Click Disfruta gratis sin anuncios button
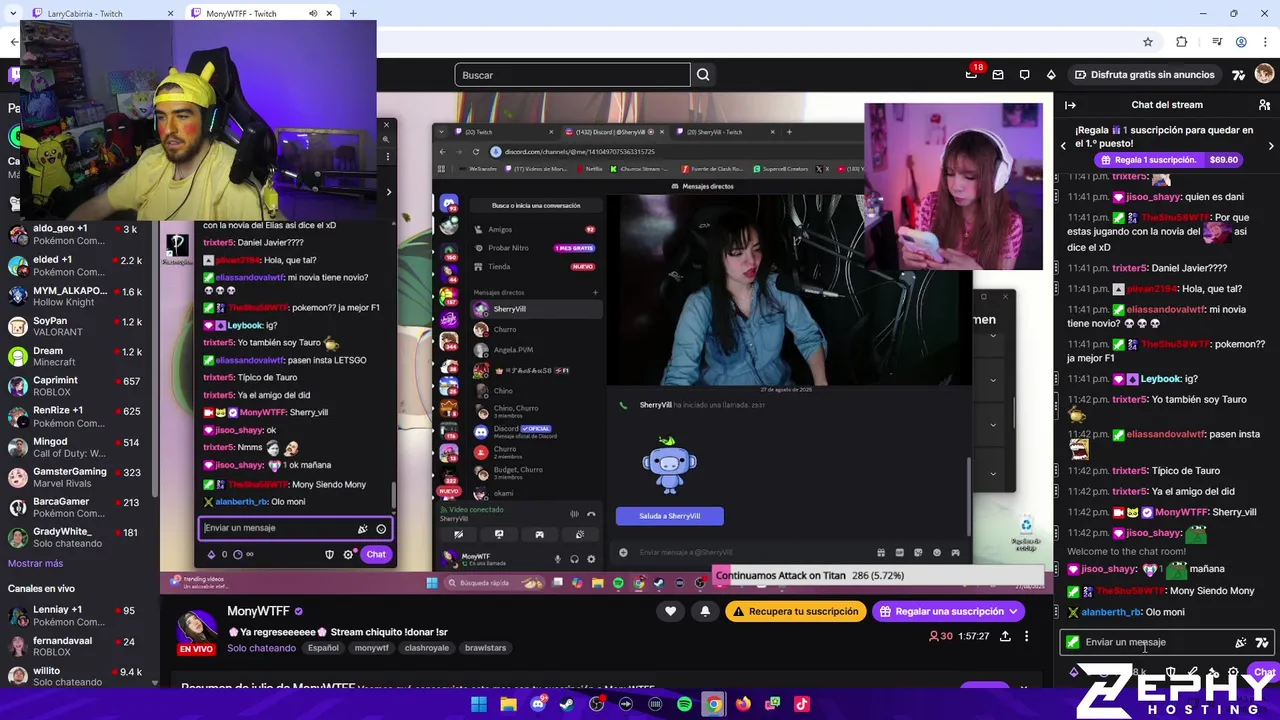 coord(1144,74)
